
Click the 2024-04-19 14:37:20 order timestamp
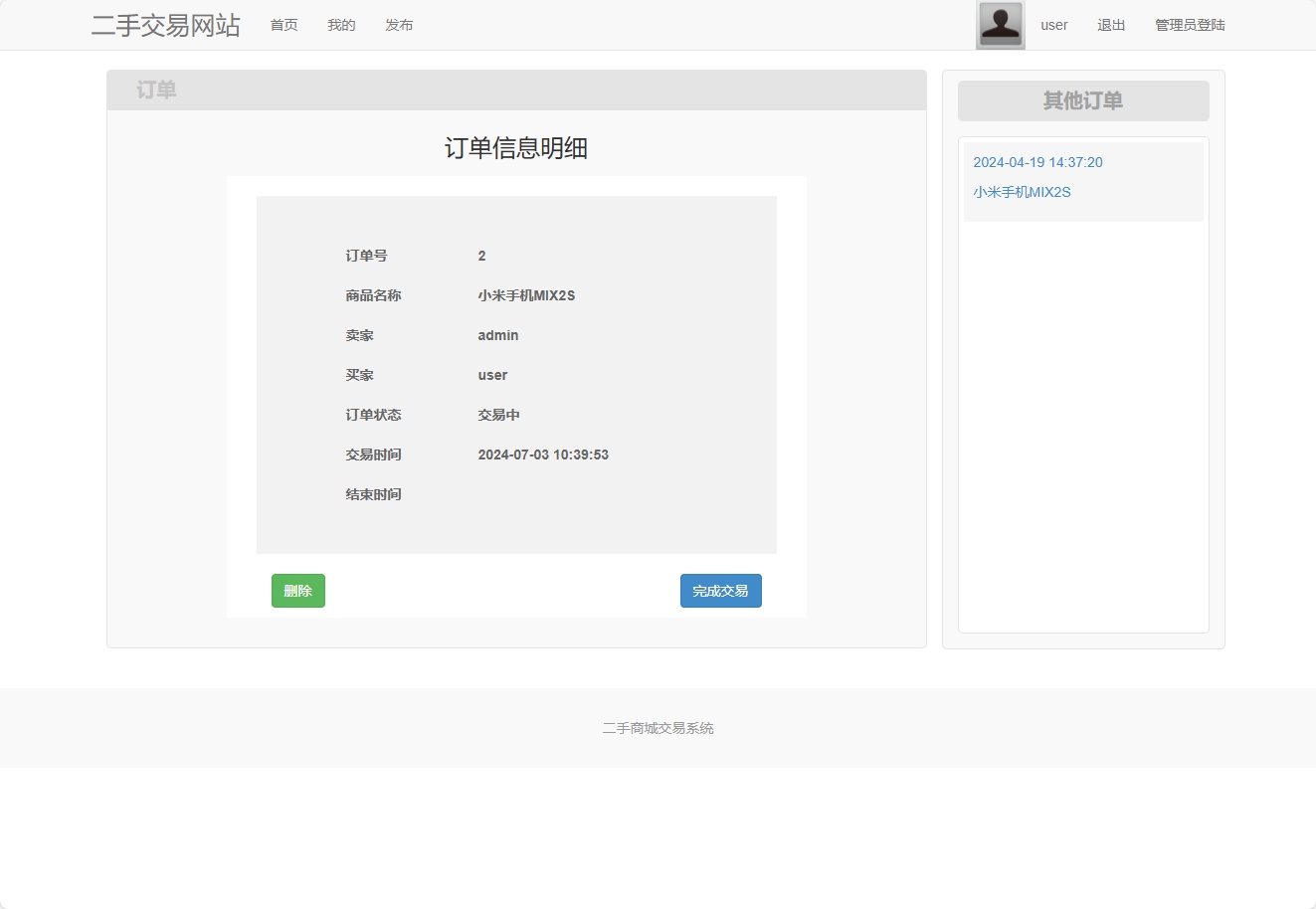[x=1037, y=162]
